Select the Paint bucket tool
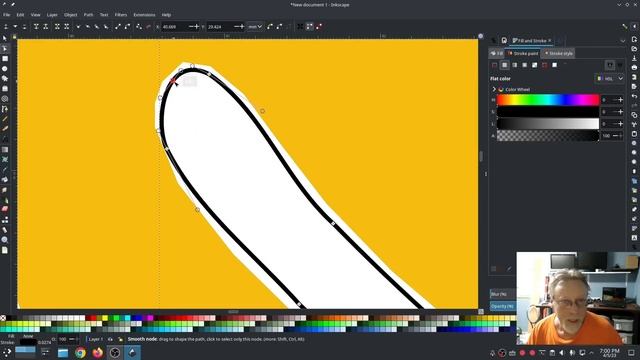The height and width of the screenshot is (360, 640). 4,180
